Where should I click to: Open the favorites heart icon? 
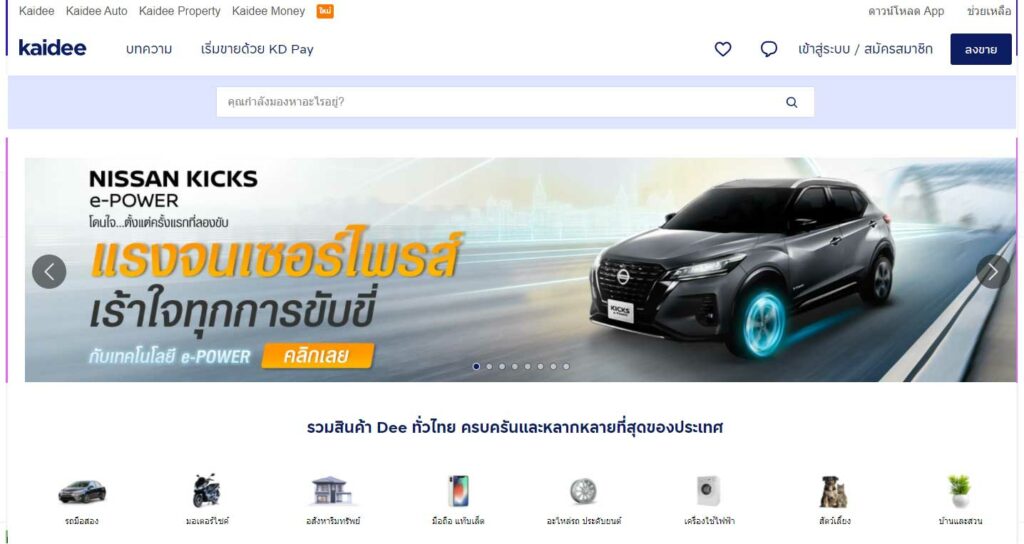(722, 49)
